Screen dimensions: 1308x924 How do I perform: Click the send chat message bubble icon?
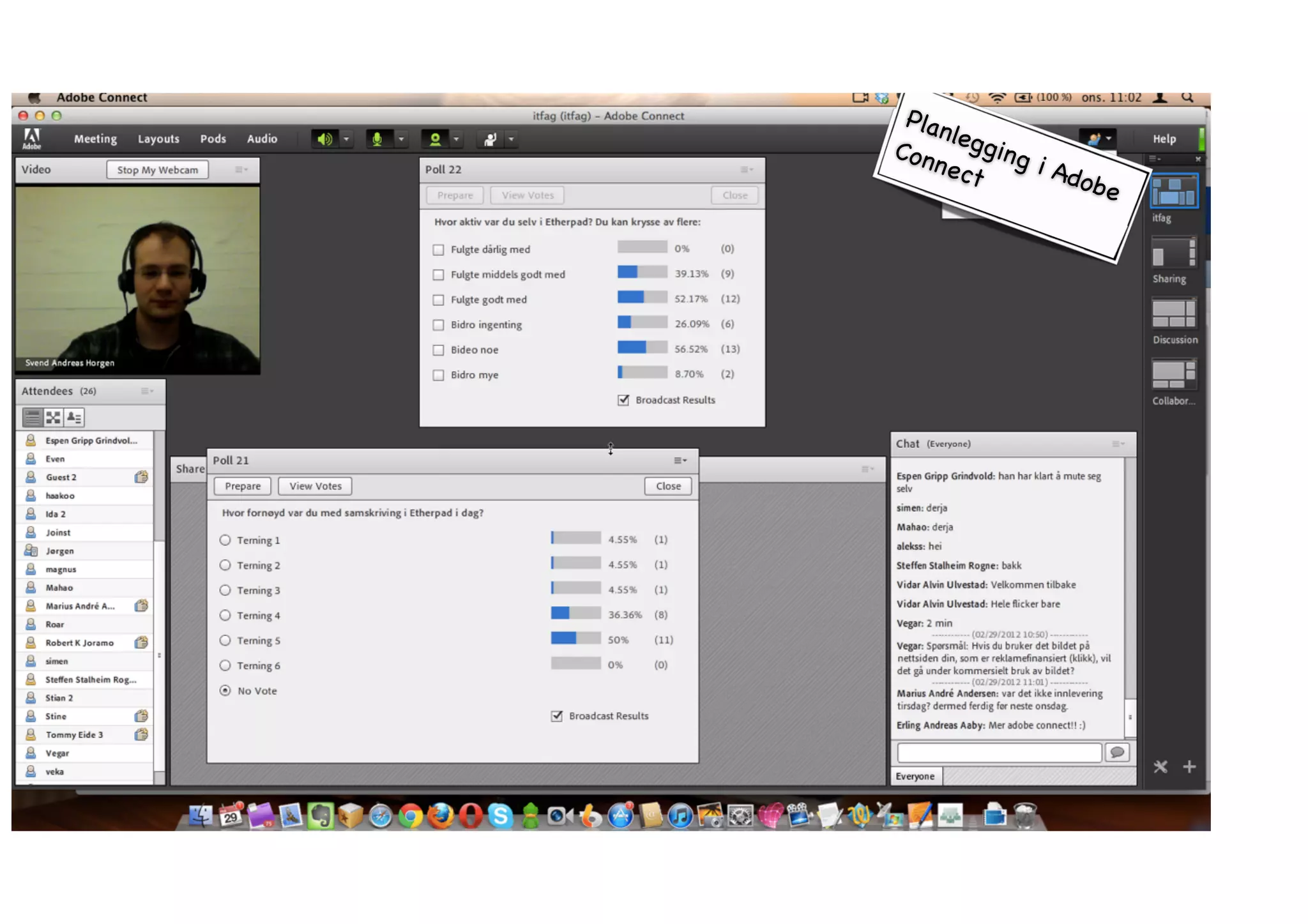(1116, 752)
